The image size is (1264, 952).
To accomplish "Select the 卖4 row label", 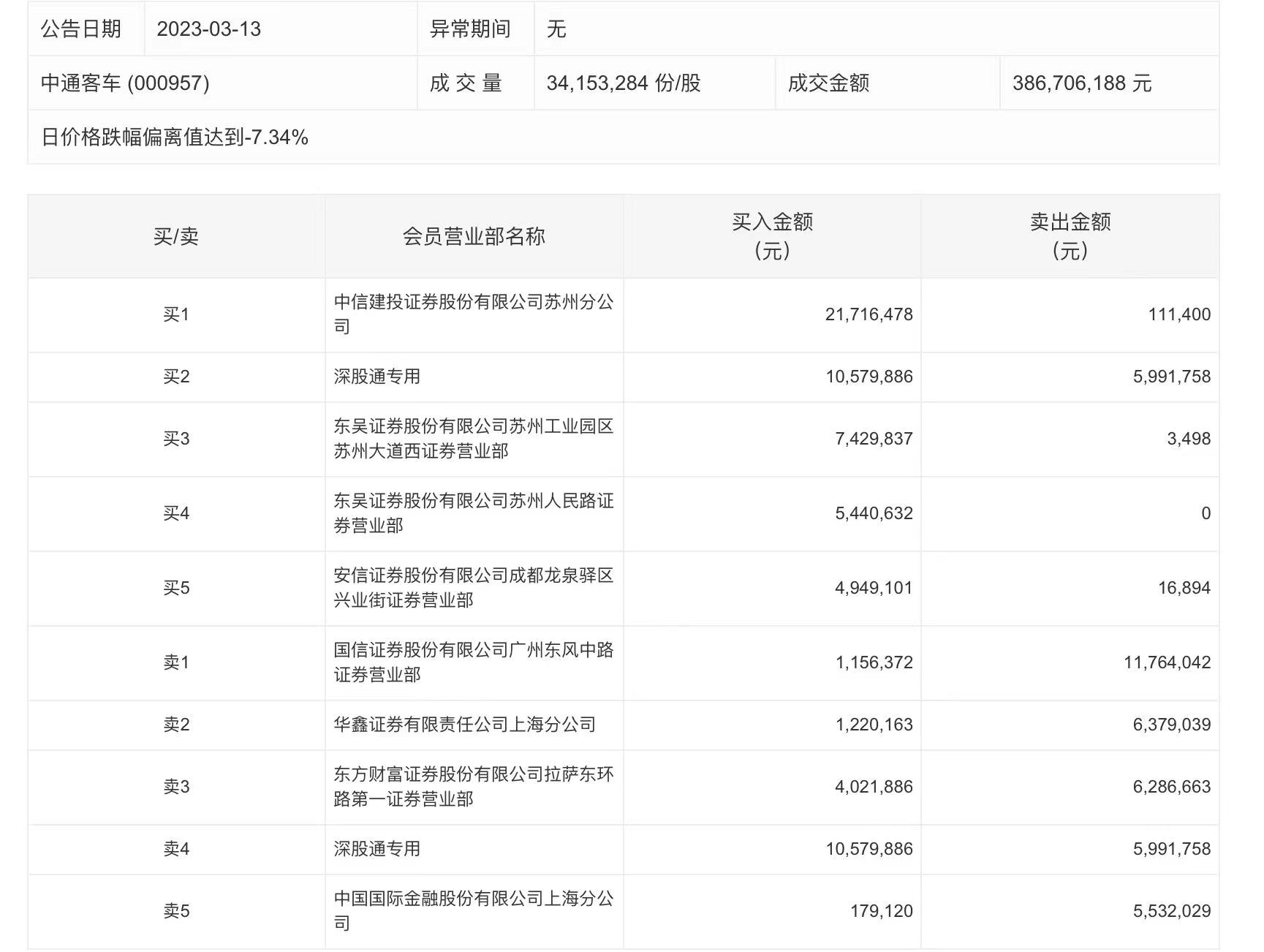I will 176,849.
